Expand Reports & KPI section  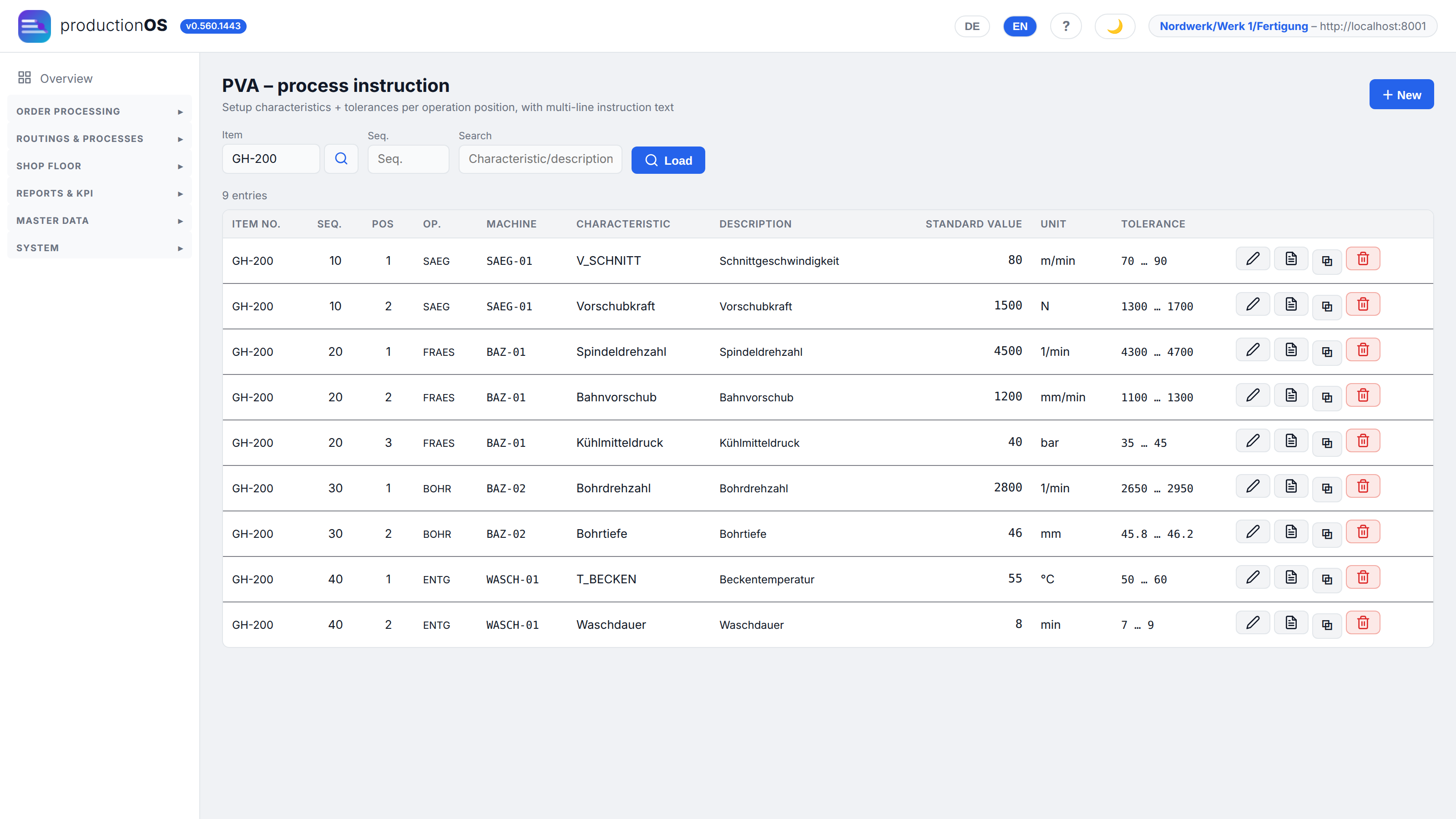[100, 193]
